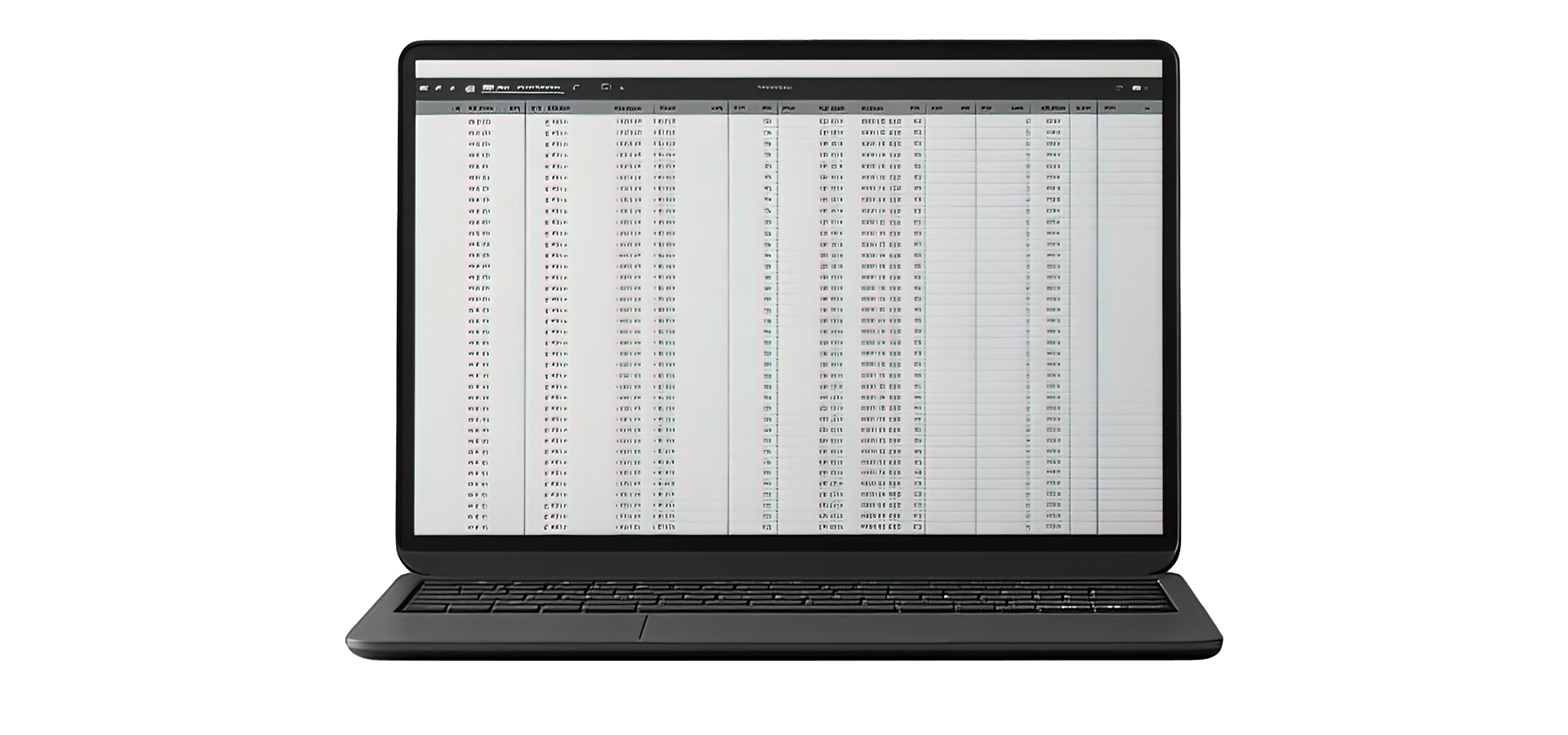Click the square window icon in the toolbar

coord(606,87)
